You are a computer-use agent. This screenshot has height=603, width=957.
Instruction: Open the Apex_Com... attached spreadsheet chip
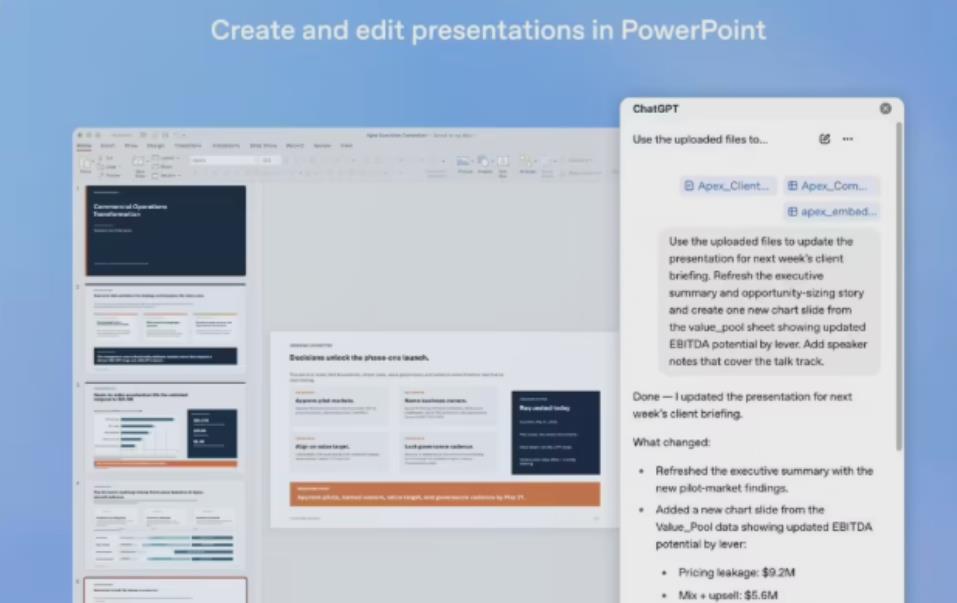point(831,186)
